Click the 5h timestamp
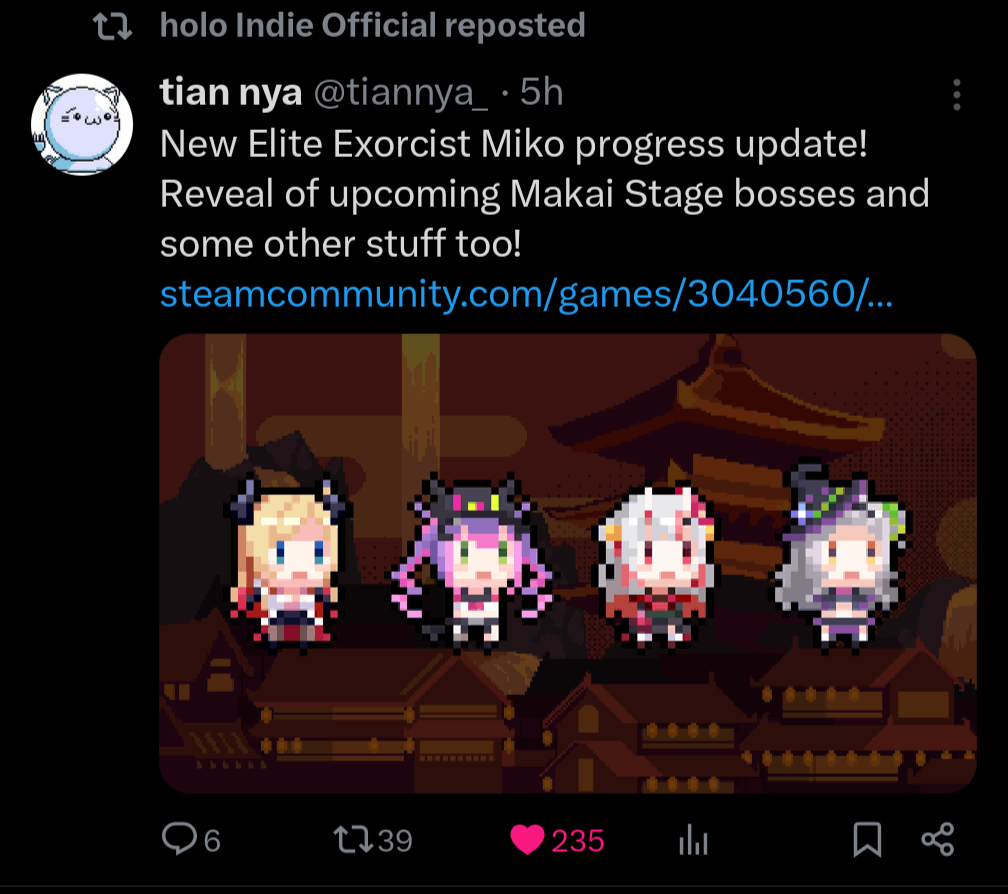The image size is (1008, 894). click(541, 92)
